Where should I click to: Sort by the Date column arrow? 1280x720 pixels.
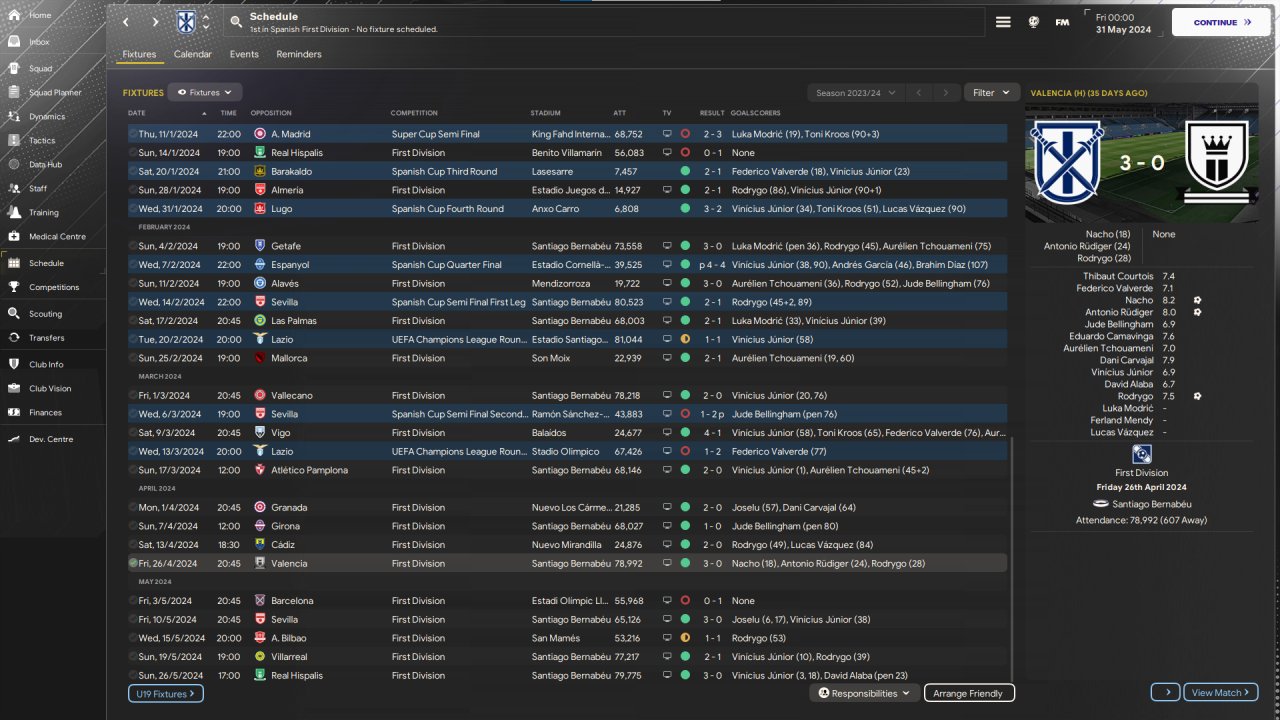click(206, 113)
